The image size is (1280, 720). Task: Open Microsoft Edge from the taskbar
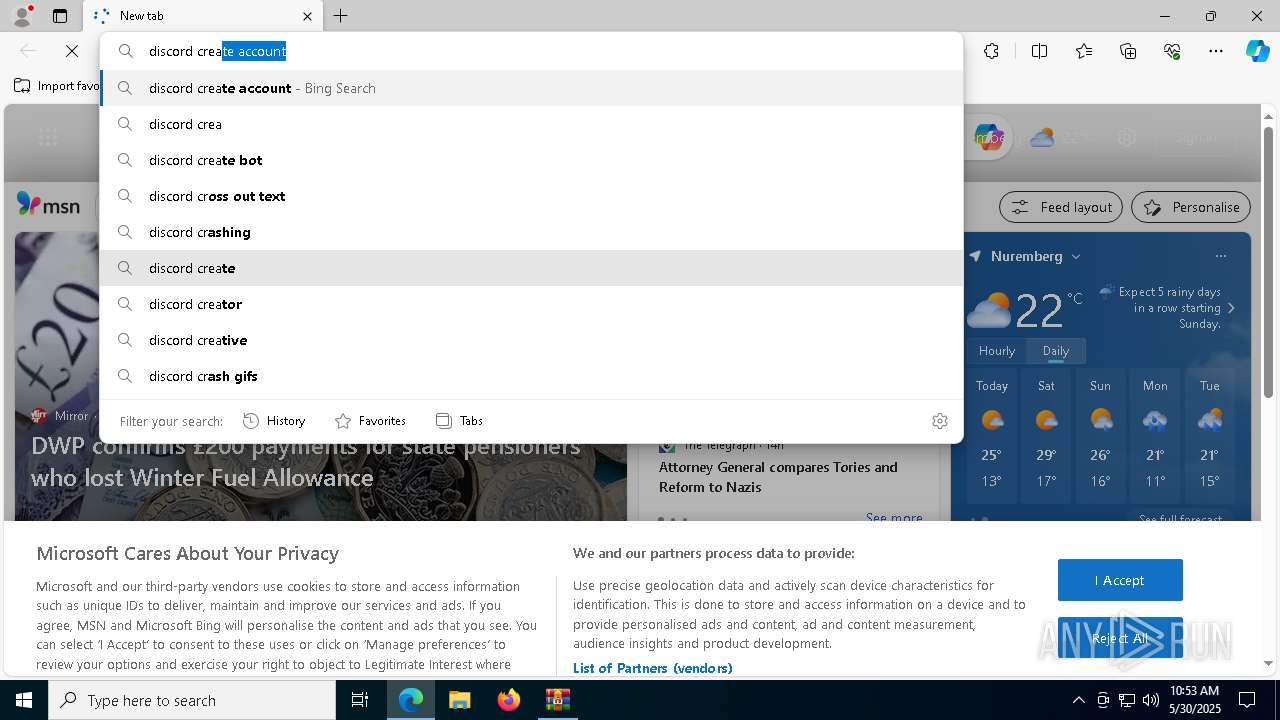click(411, 700)
